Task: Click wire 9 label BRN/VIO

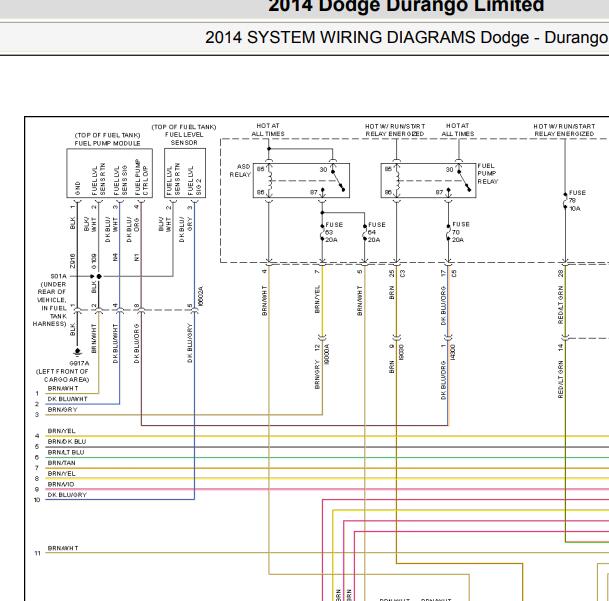Action: tap(61, 484)
